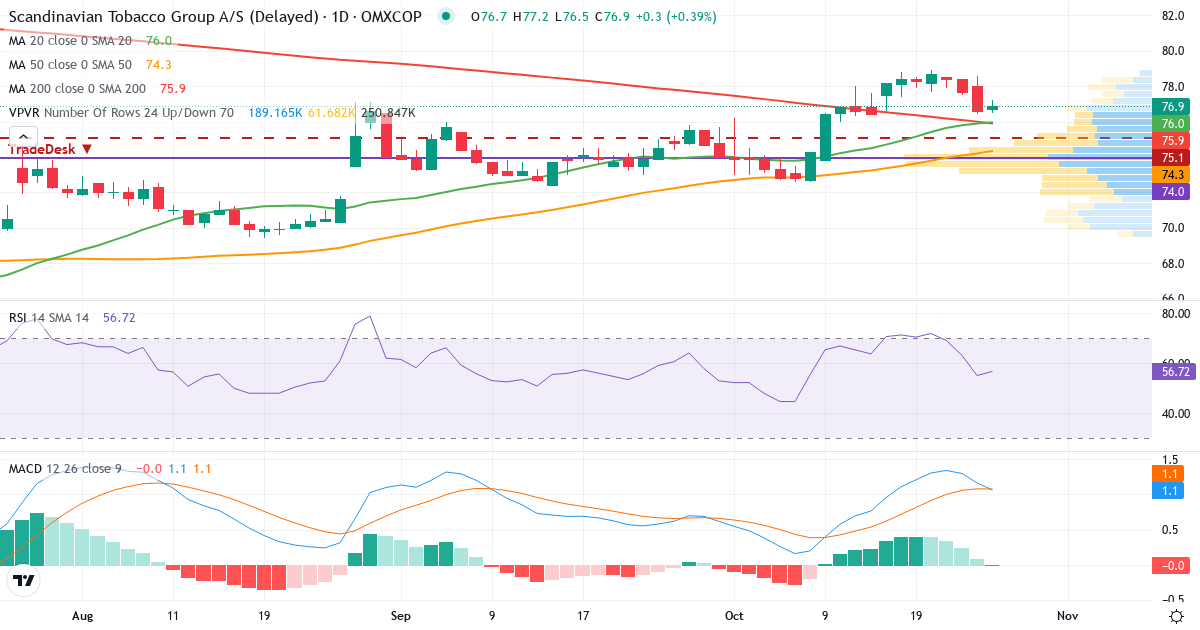Click the Oct label on time axis
The image size is (1200, 630).
coord(735,615)
